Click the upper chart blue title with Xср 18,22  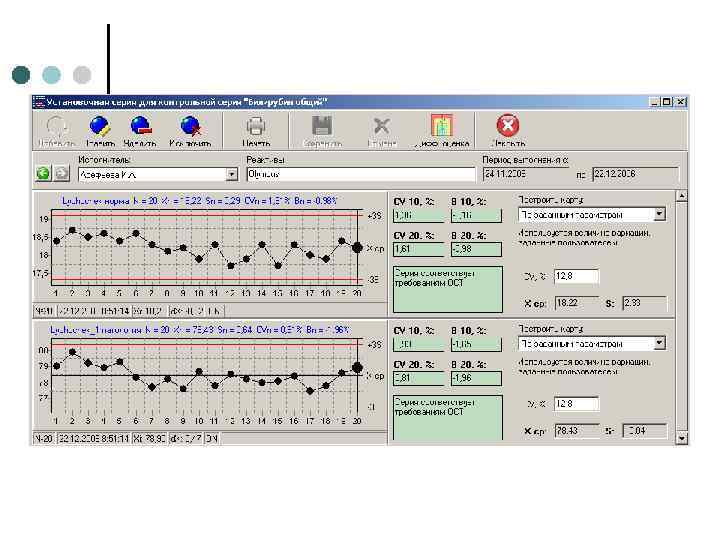200,201
